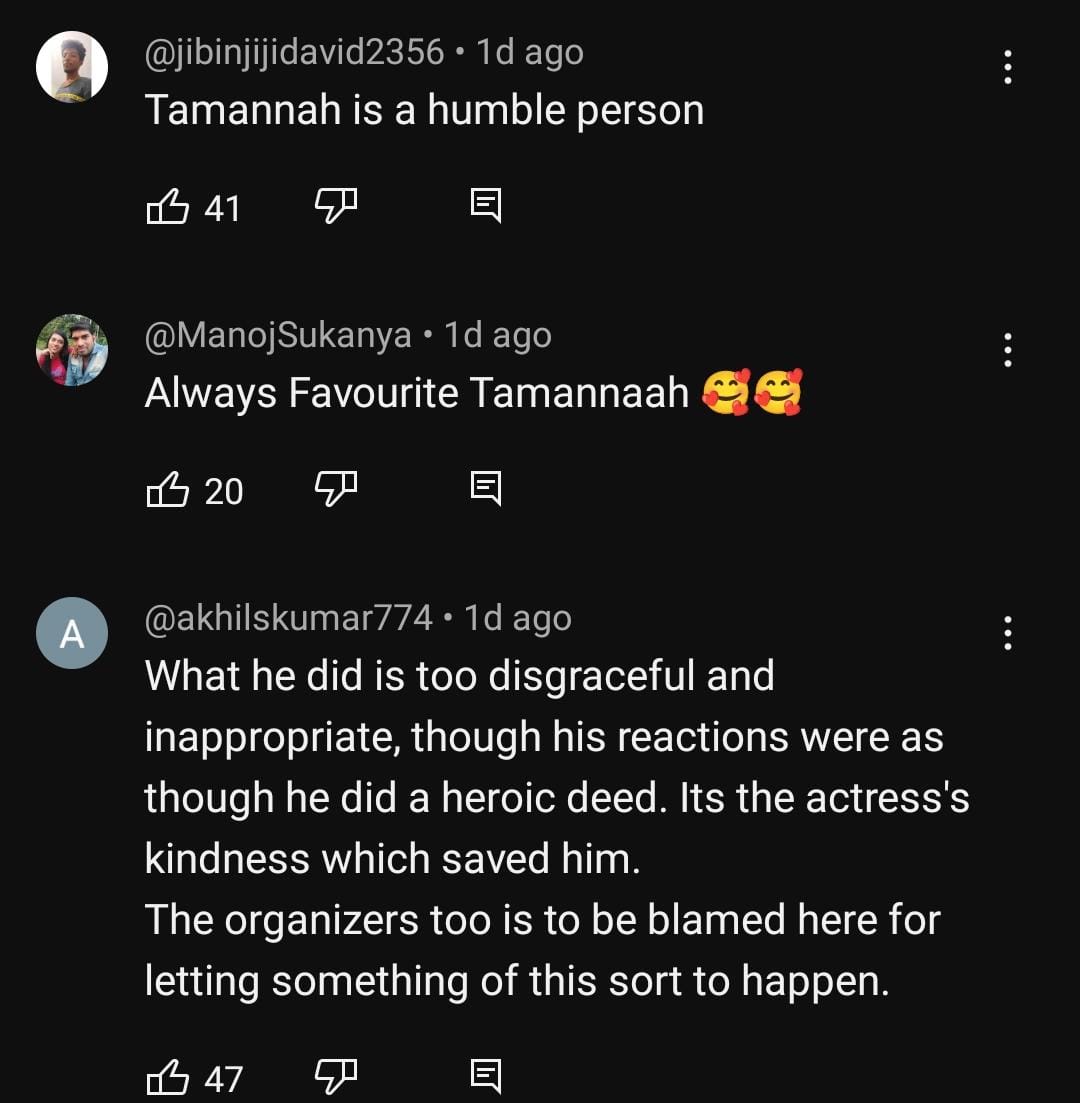The width and height of the screenshot is (1080, 1103).
Task: Dislike the comment by @ManojSukanya
Action: (335, 490)
